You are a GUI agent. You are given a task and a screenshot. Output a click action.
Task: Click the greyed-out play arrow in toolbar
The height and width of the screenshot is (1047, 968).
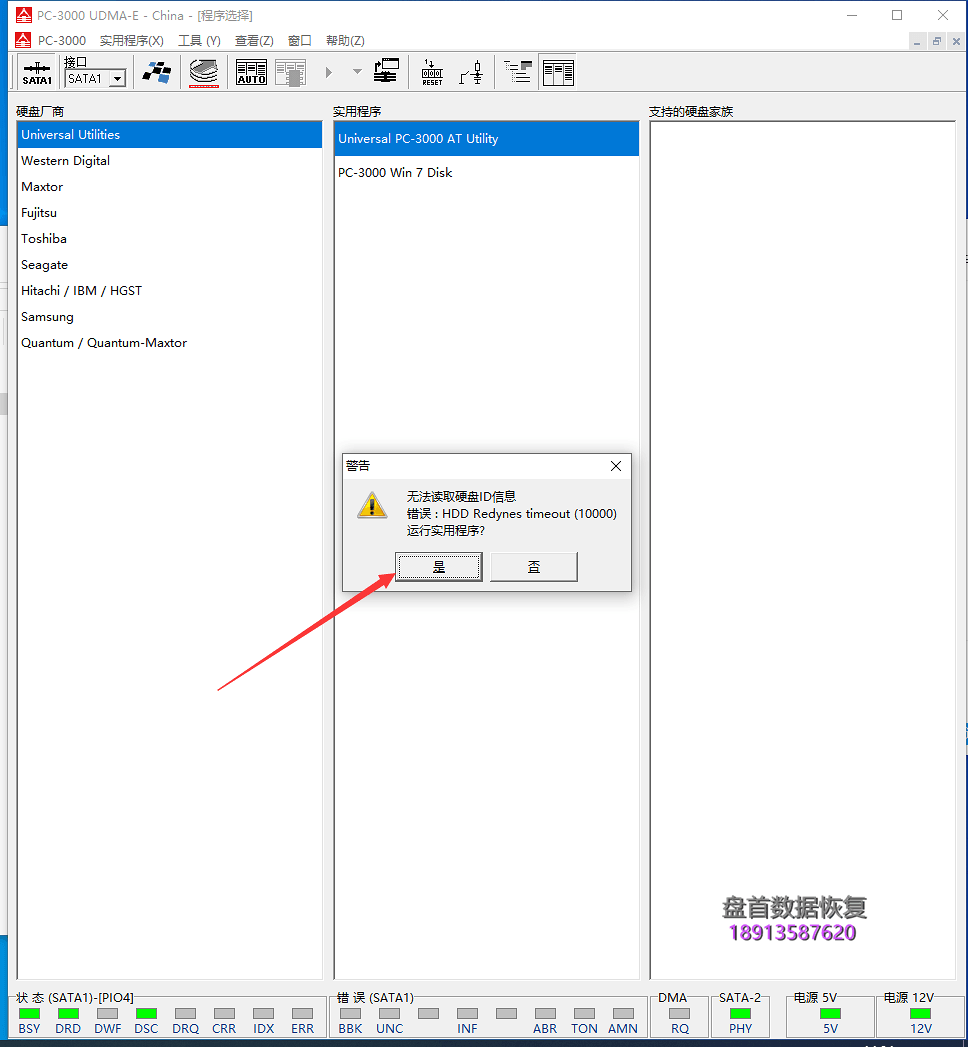click(328, 72)
